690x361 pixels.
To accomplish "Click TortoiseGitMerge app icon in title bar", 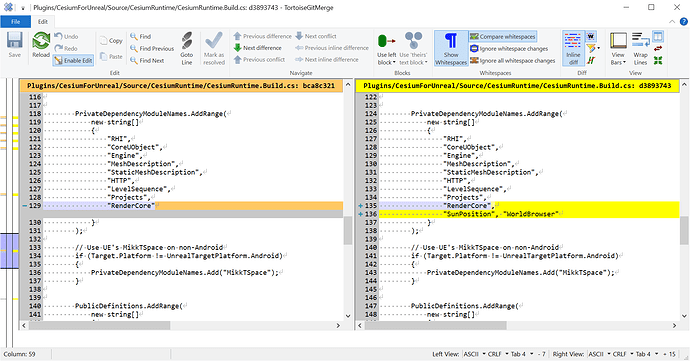I will pos(8,7).
